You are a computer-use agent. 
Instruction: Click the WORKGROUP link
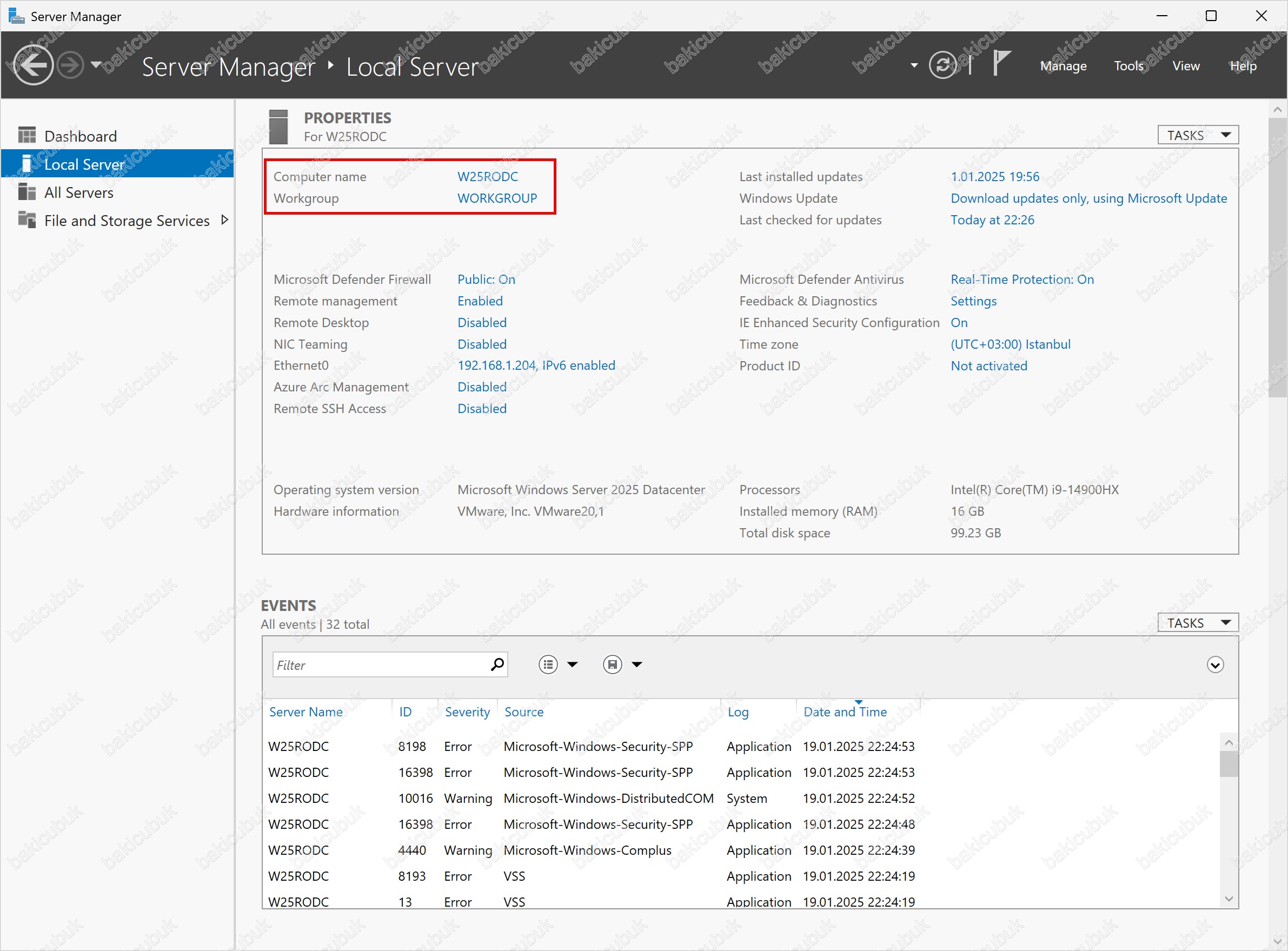tap(497, 198)
